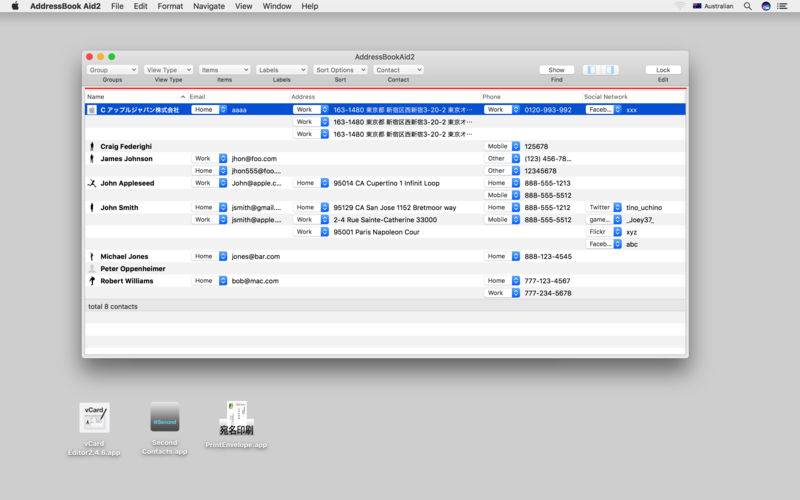The image size is (800, 500).
Task: Click the Lock button above Edit
Action: click(x=663, y=70)
